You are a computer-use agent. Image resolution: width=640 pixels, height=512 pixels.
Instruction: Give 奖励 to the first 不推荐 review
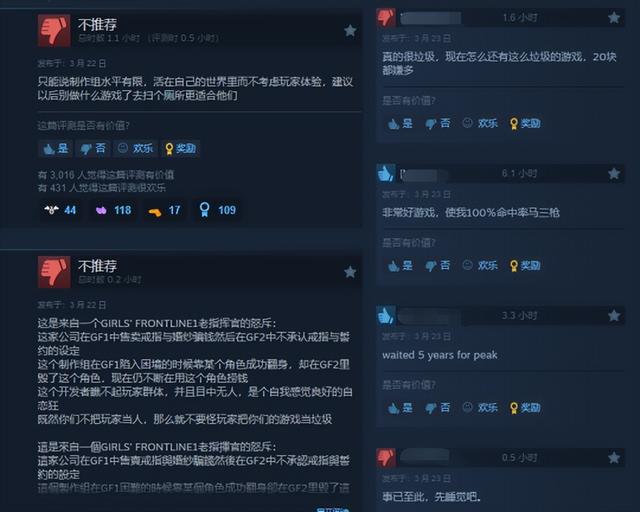pos(180,148)
